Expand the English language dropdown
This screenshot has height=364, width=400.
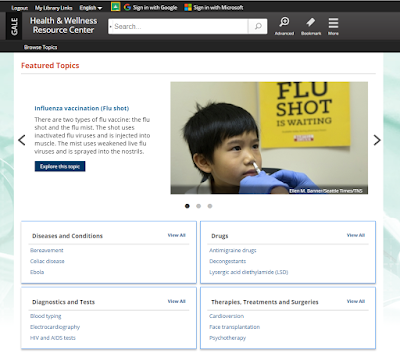click(91, 8)
